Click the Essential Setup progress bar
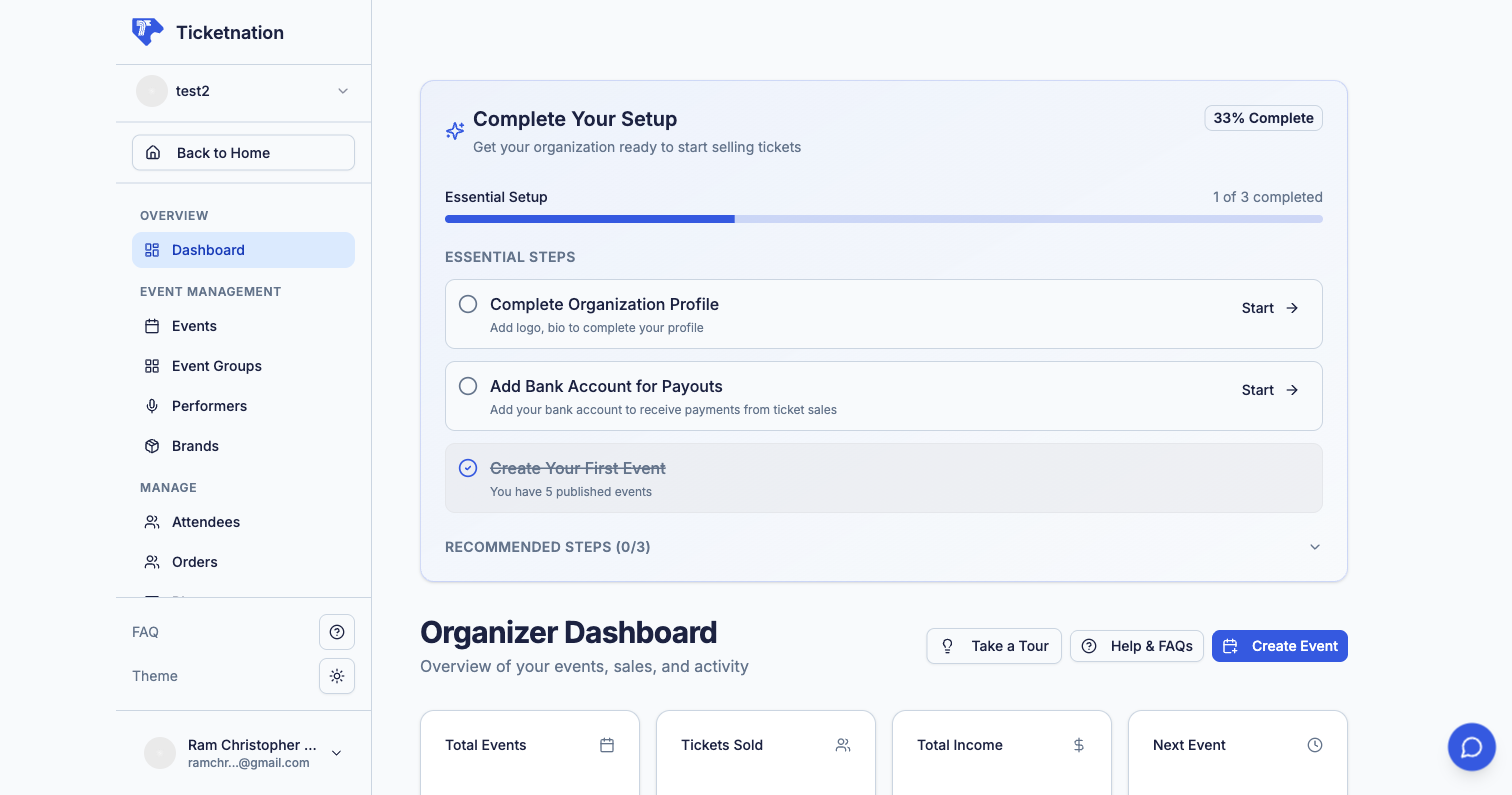Image resolution: width=1512 pixels, height=795 pixels. point(884,218)
